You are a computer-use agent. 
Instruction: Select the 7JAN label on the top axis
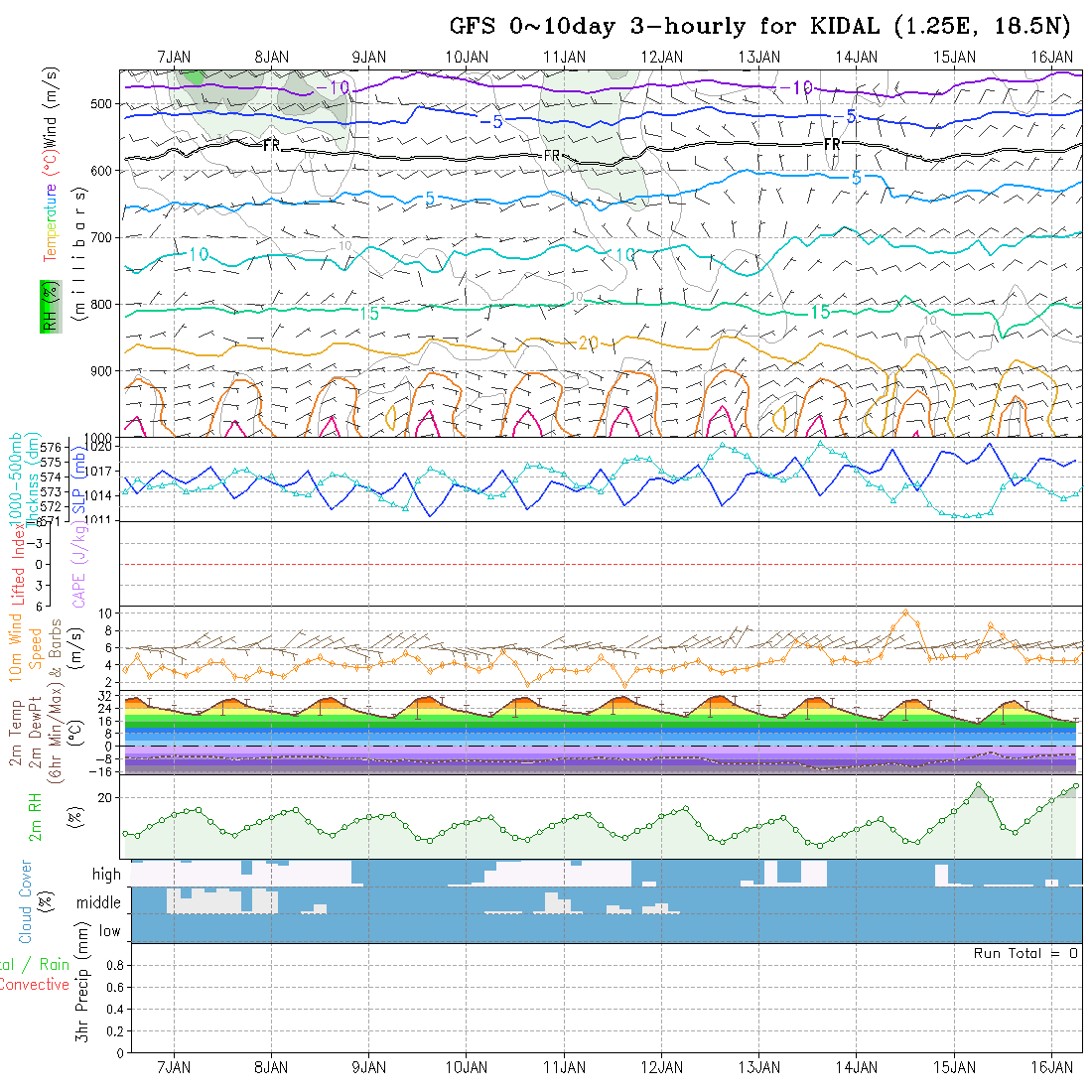coord(175,57)
